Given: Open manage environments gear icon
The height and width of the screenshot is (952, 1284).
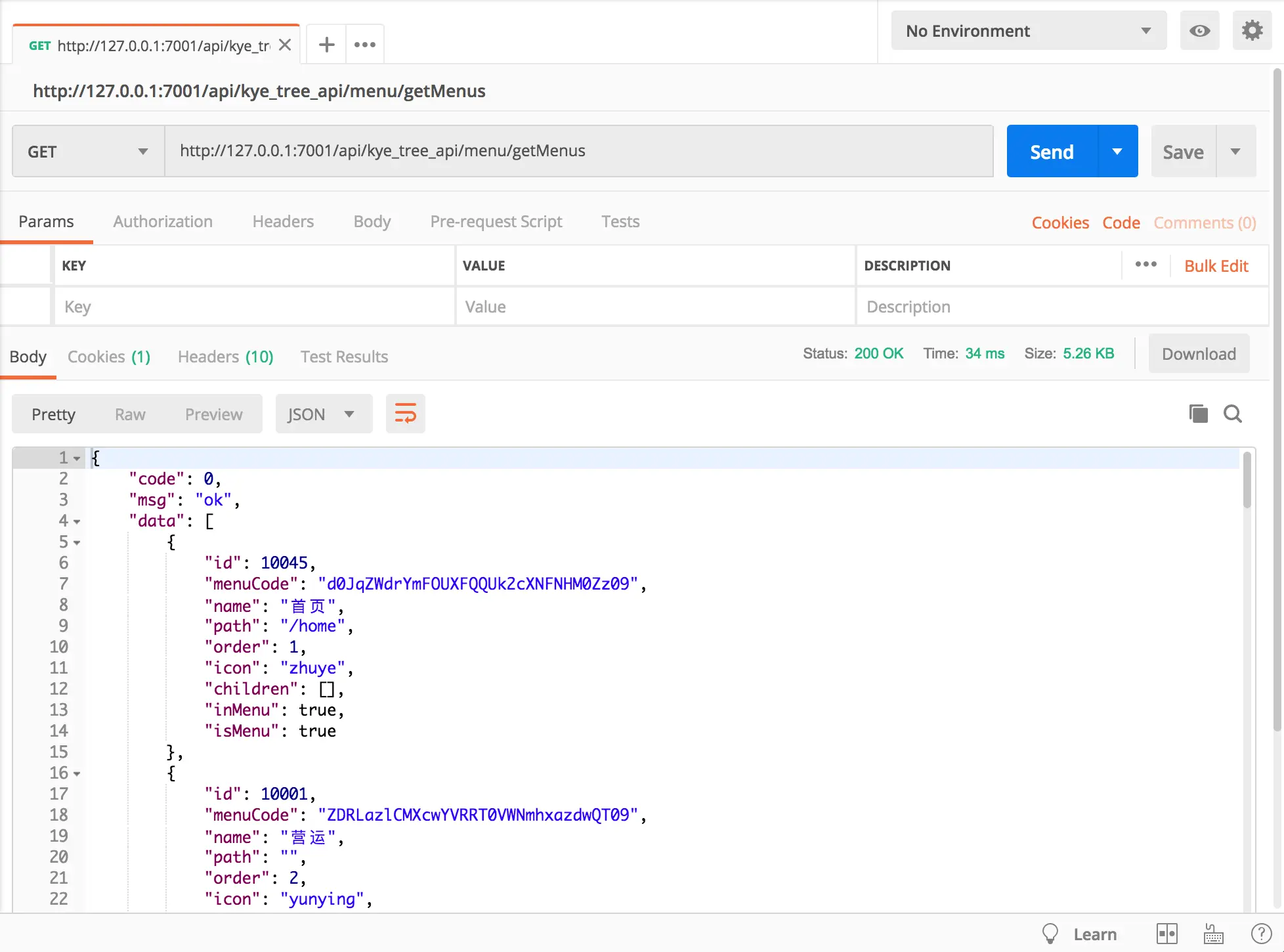Looking at the screenshot, I should coord(1252,31).
